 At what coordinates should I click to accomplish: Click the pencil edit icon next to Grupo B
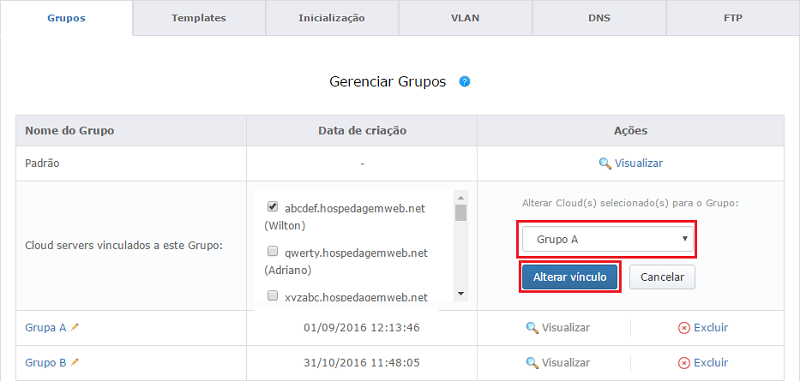coord(75,362)
